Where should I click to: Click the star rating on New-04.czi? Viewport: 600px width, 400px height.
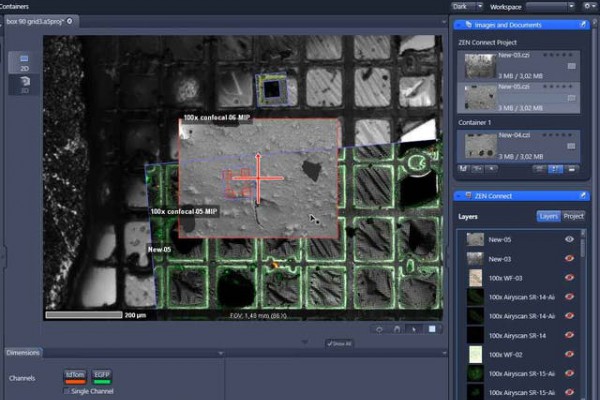point(558,135)
